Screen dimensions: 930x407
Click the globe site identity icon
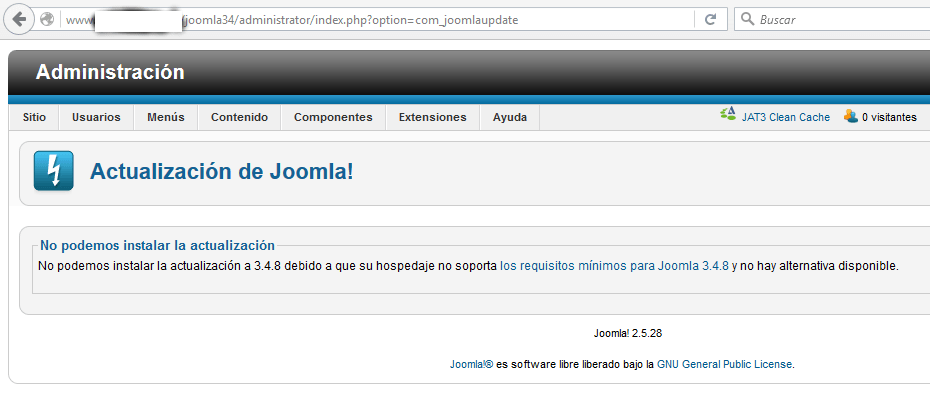pos(47,20)
